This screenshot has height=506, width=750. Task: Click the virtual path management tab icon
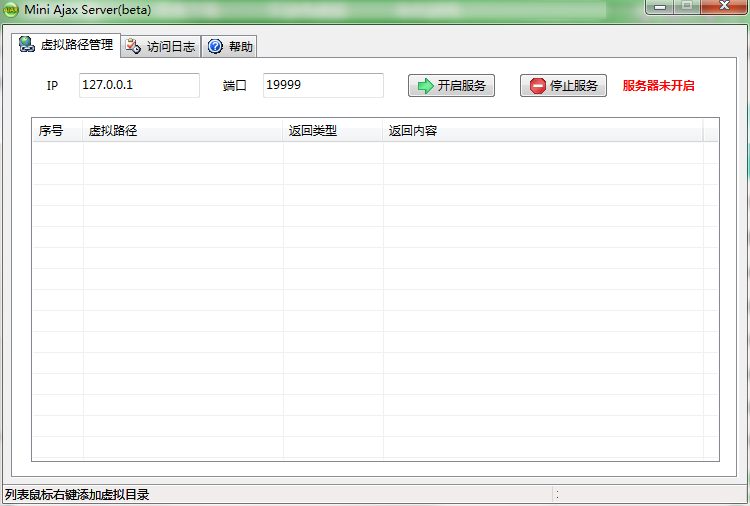pyautogui.click(x=27, y=44)
